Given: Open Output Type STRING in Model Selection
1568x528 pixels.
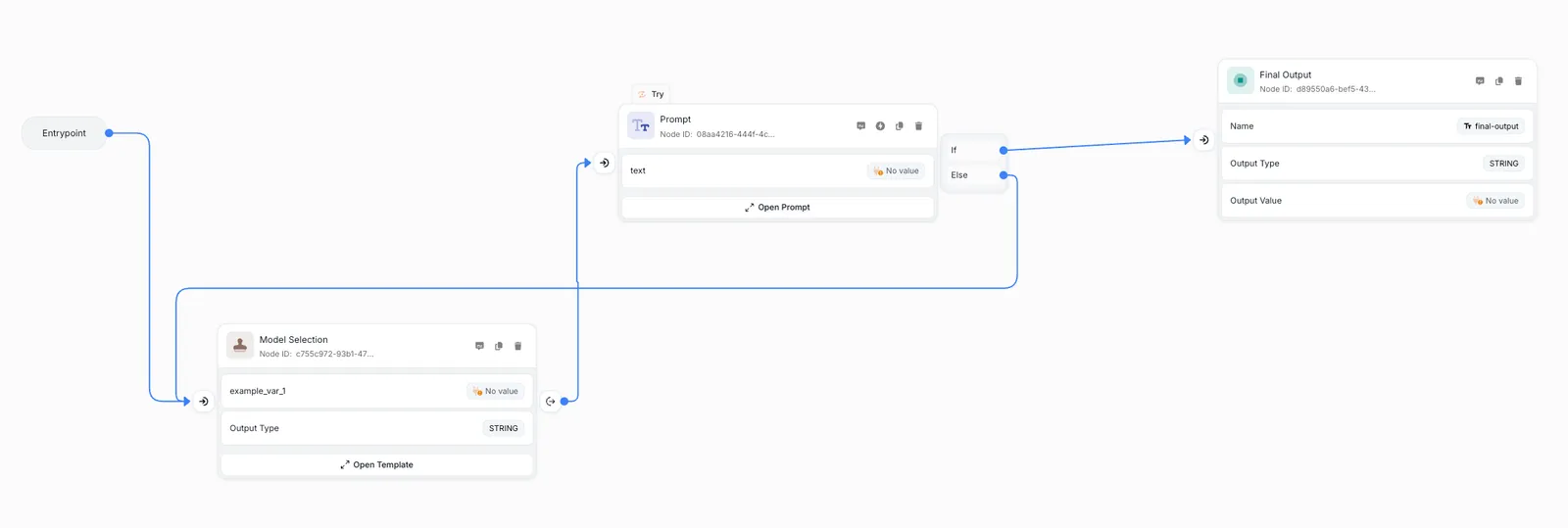Looking at the screenshot, I should (503, 428).
